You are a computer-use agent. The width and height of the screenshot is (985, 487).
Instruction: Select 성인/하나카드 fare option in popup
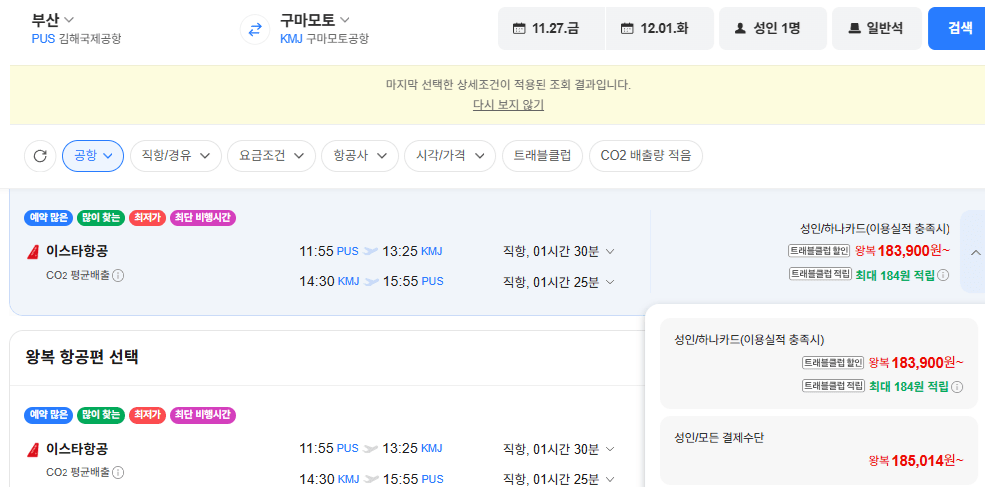click(819, 364)
